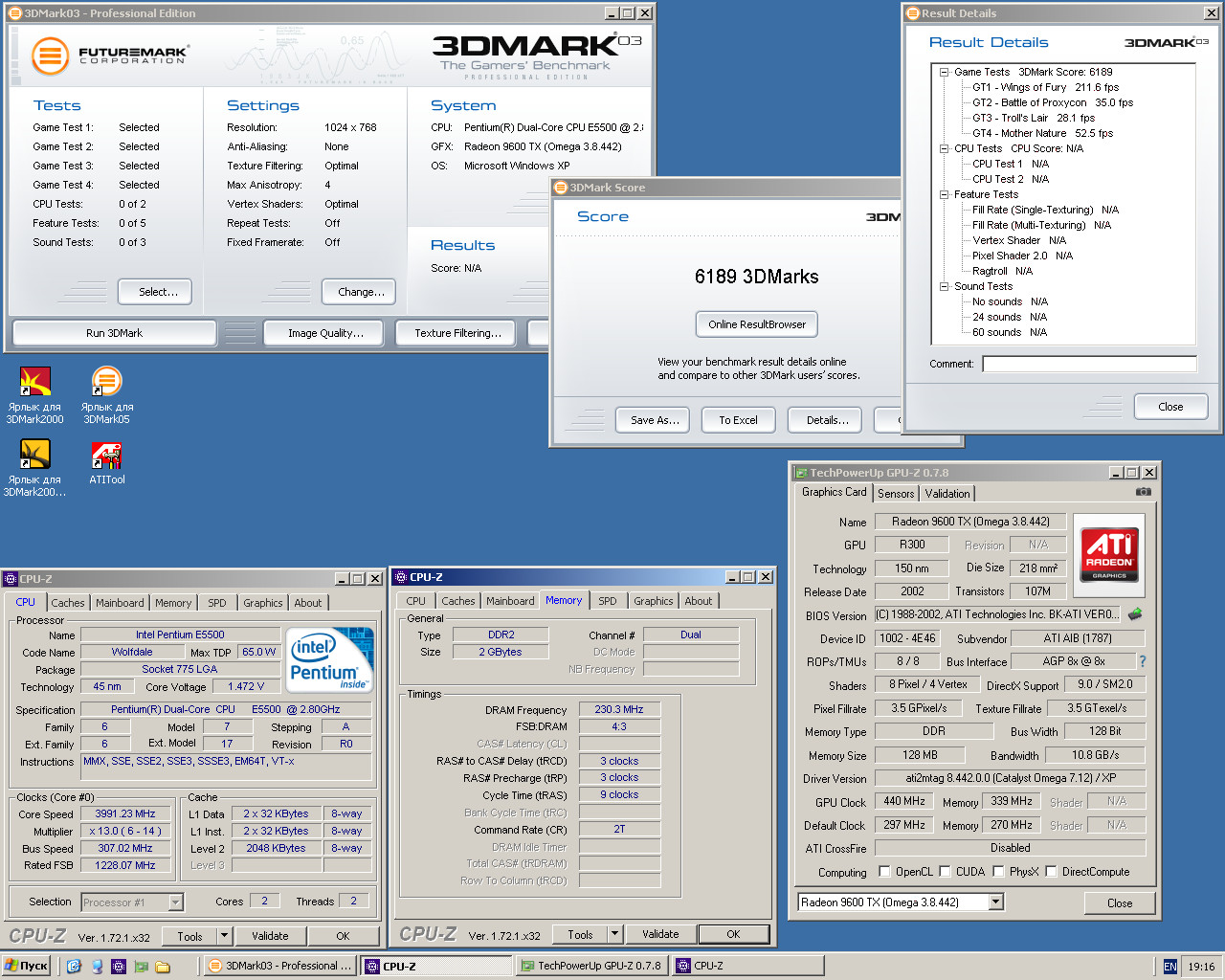1225x980 pixels.
Task: Click the To Excel button
Action: pos(738,420)
